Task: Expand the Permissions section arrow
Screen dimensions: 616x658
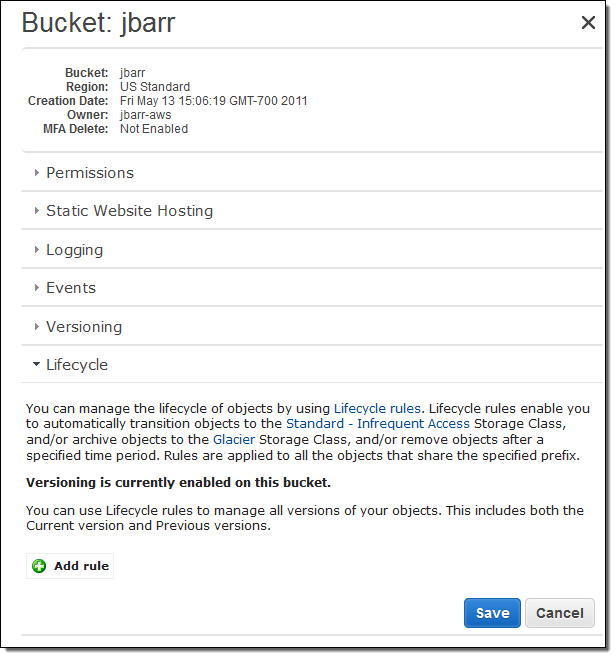Action: coord(37,173)
